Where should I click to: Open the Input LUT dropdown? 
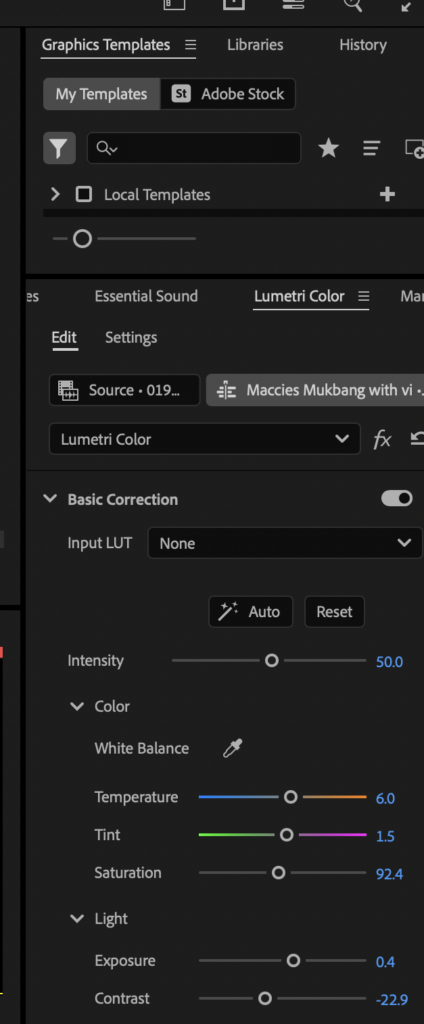(x=285, y=543)
